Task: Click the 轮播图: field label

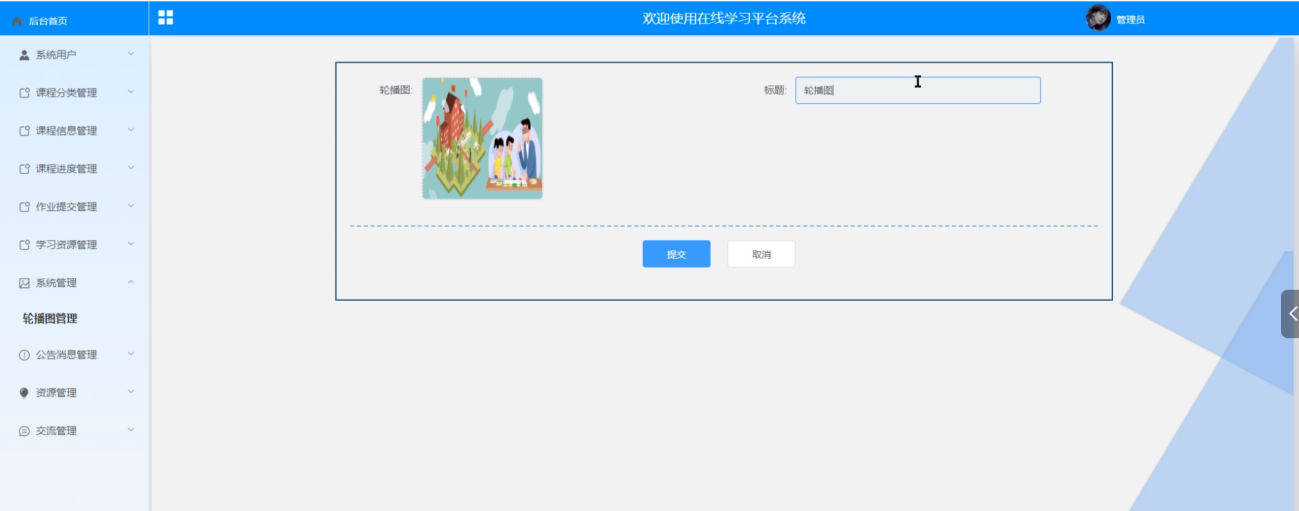Action: click(395, 90)
